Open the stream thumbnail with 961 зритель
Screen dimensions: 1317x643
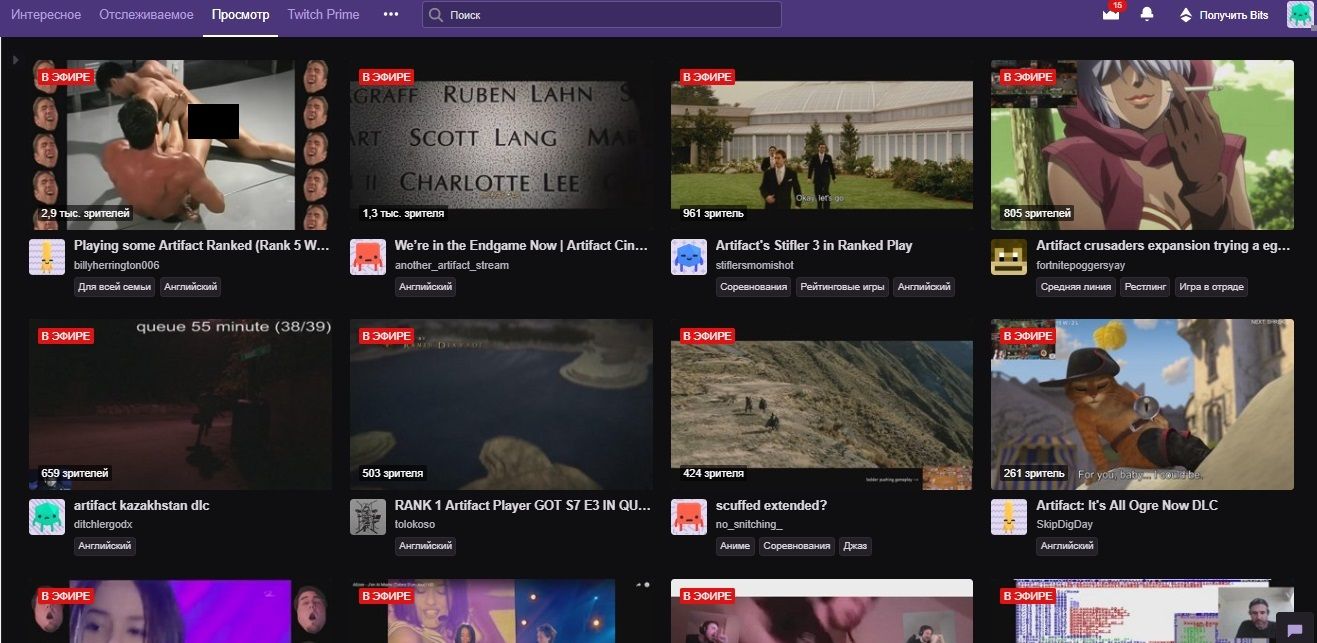(x=822, y=144)
